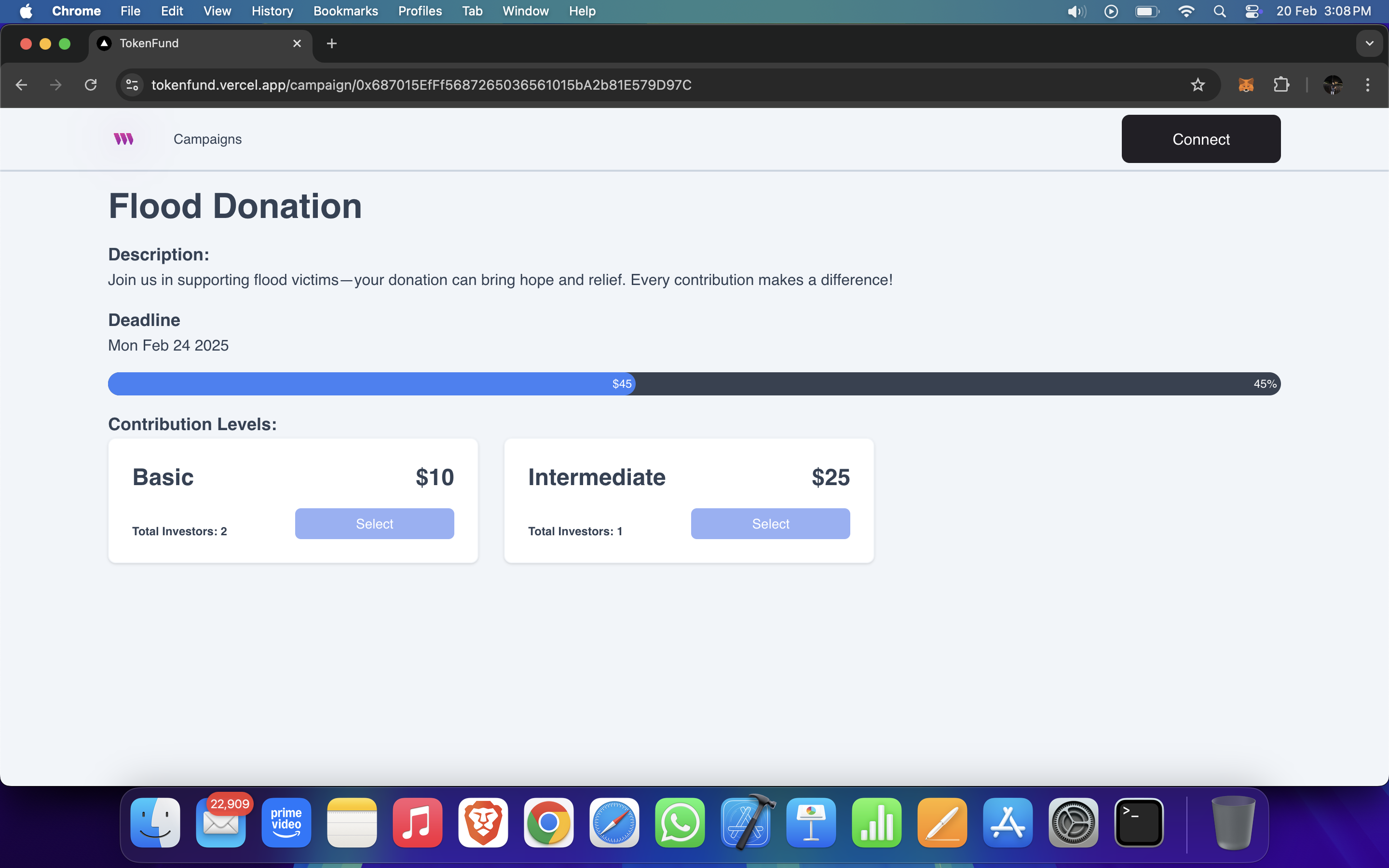
Task: Click the TokenFund purple logo
Action: click(x=123, y=139)
